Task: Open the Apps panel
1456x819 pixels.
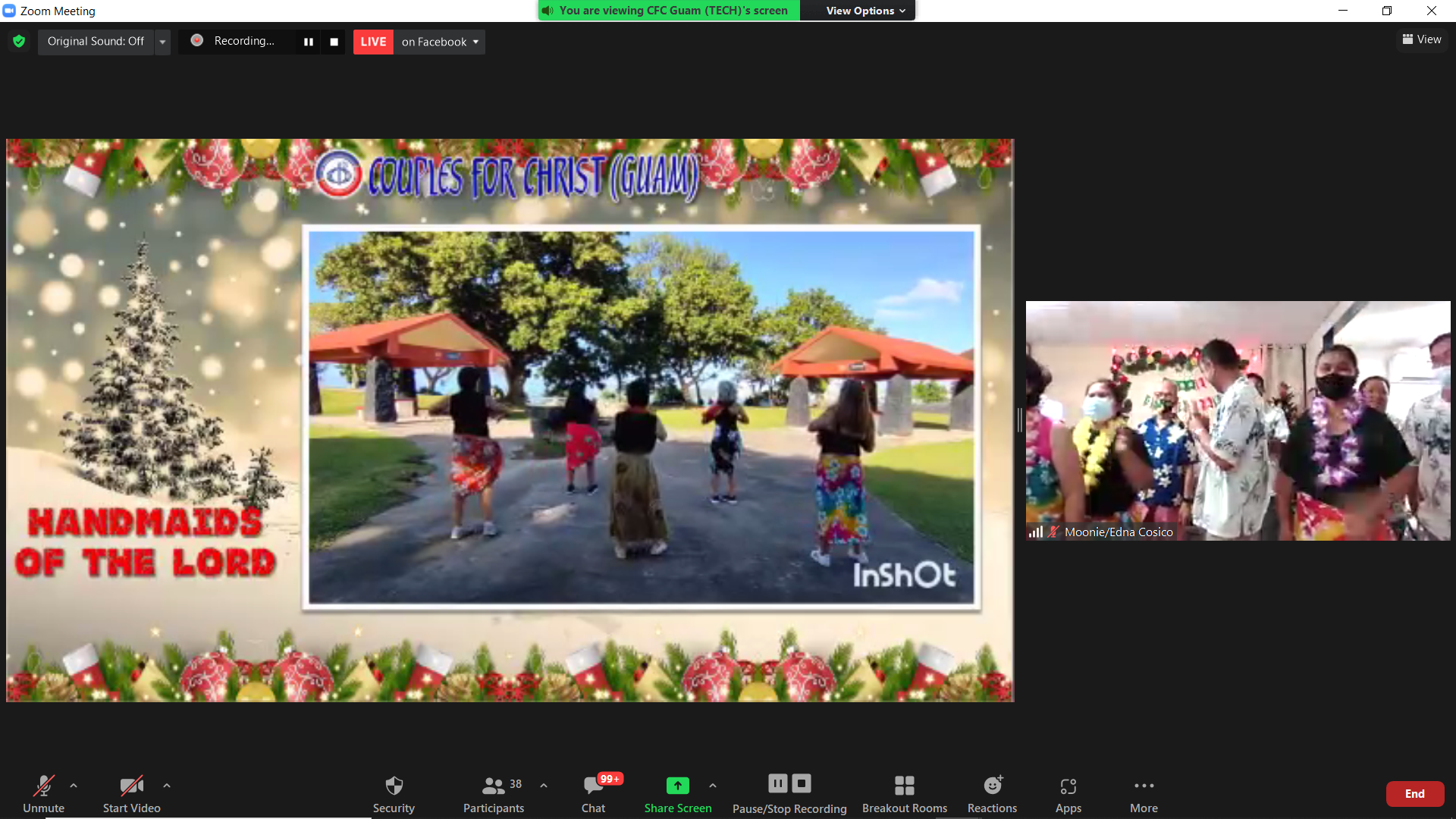Action: coord(1068,793)
